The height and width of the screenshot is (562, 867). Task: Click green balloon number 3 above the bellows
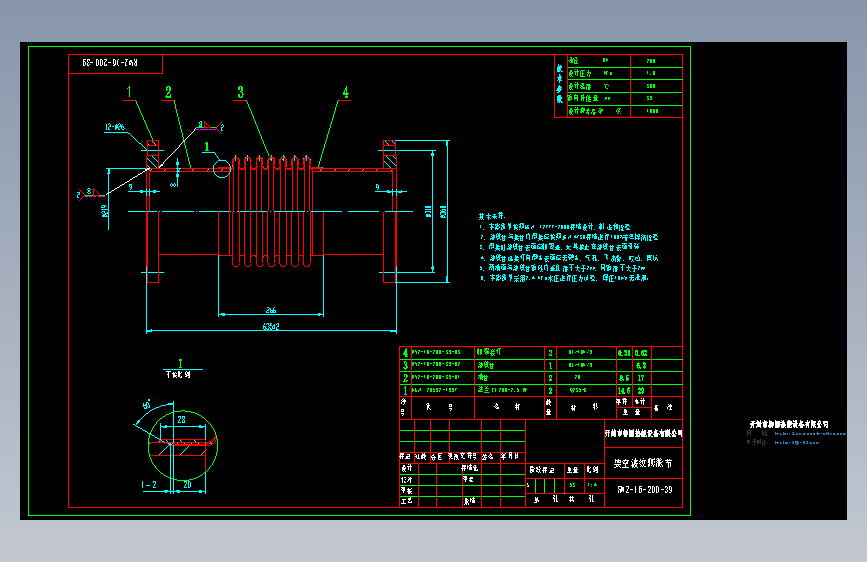click(x=241, y=92)
